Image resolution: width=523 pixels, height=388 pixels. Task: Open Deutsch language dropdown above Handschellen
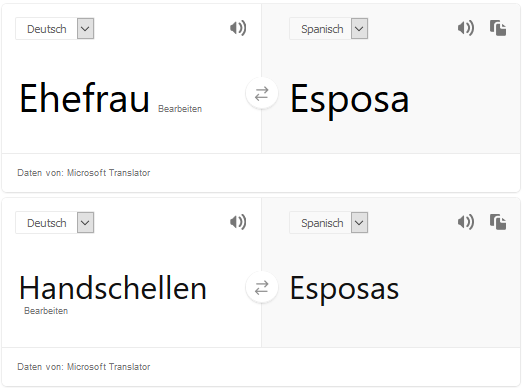click(x=55, y=223)
